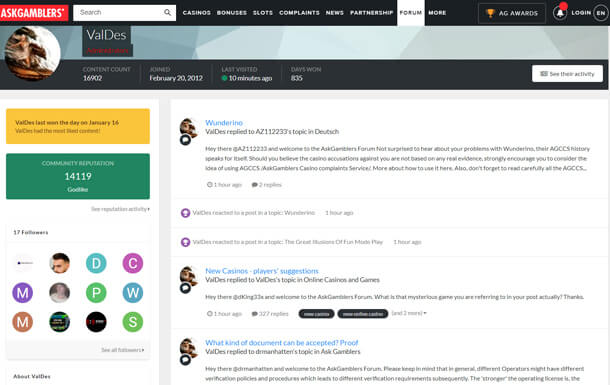The height and width of the screenshot is (385, 610).
Task: Go to the Complaints menu item
Action: [299, 13]
